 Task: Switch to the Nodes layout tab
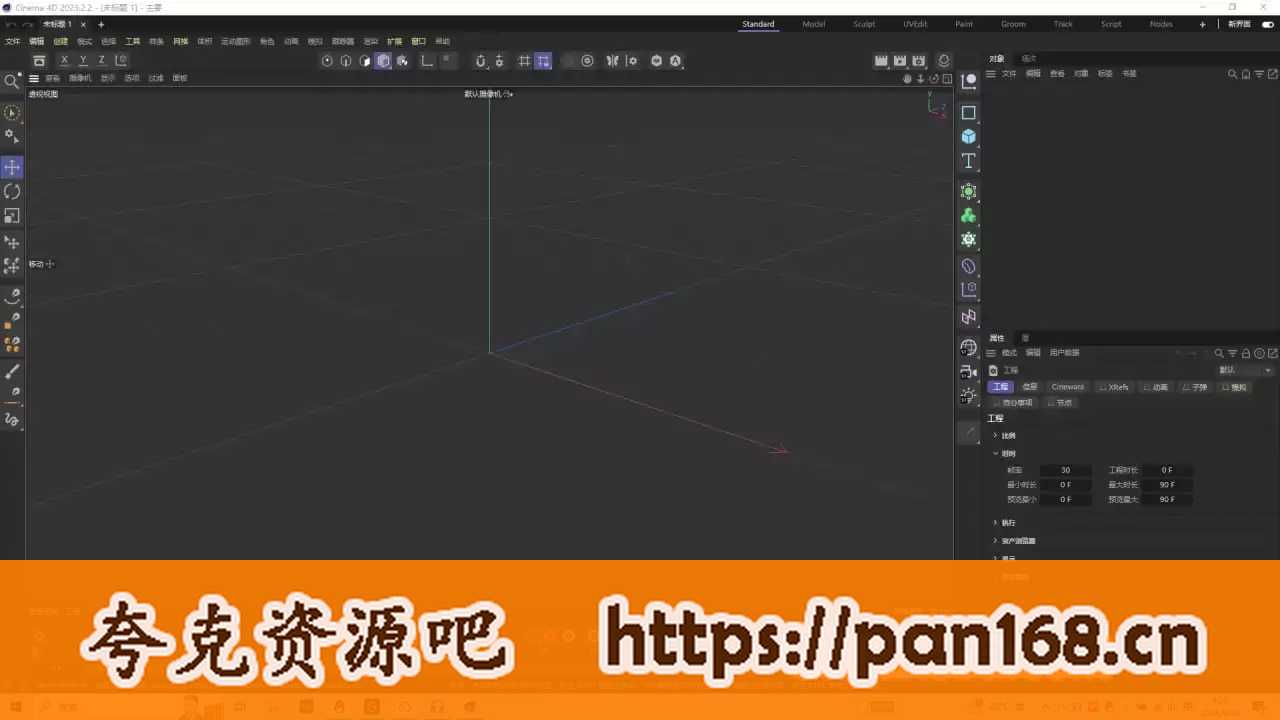[x=1161, y=24]
